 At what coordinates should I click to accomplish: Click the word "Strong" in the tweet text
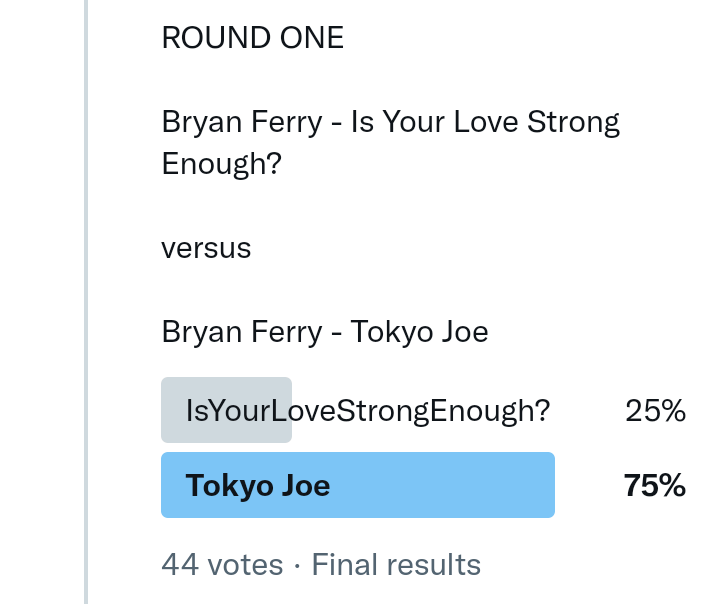[x=574, y=123]
